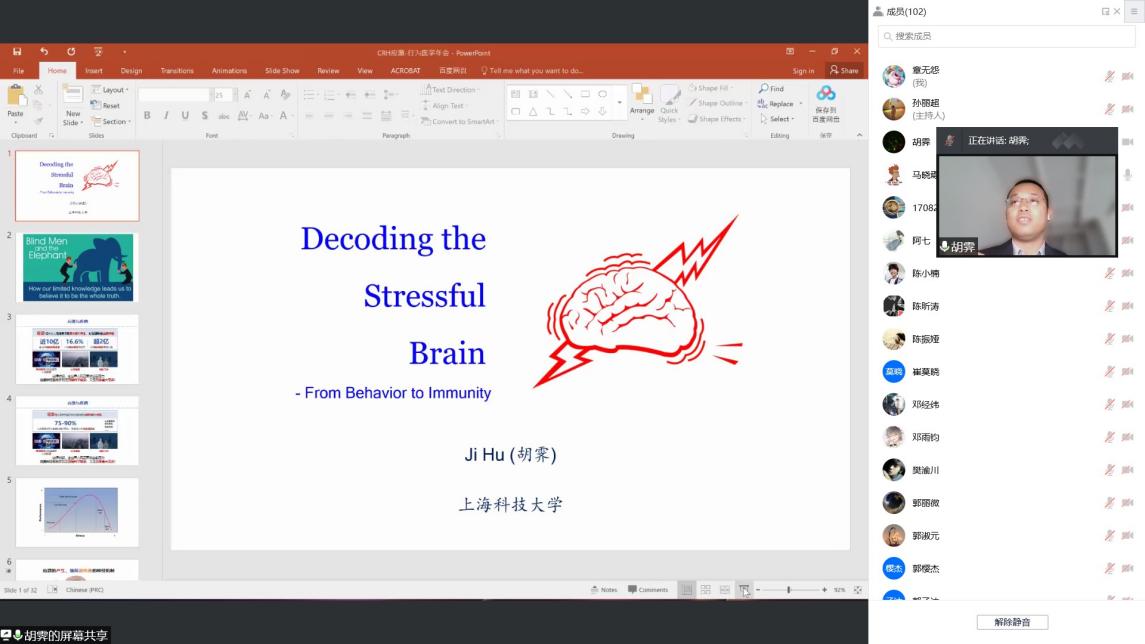Screen dimensions: 1145x644
Task: Click the Save icon in quick access toolbar
Action: [x=17, y=51]
